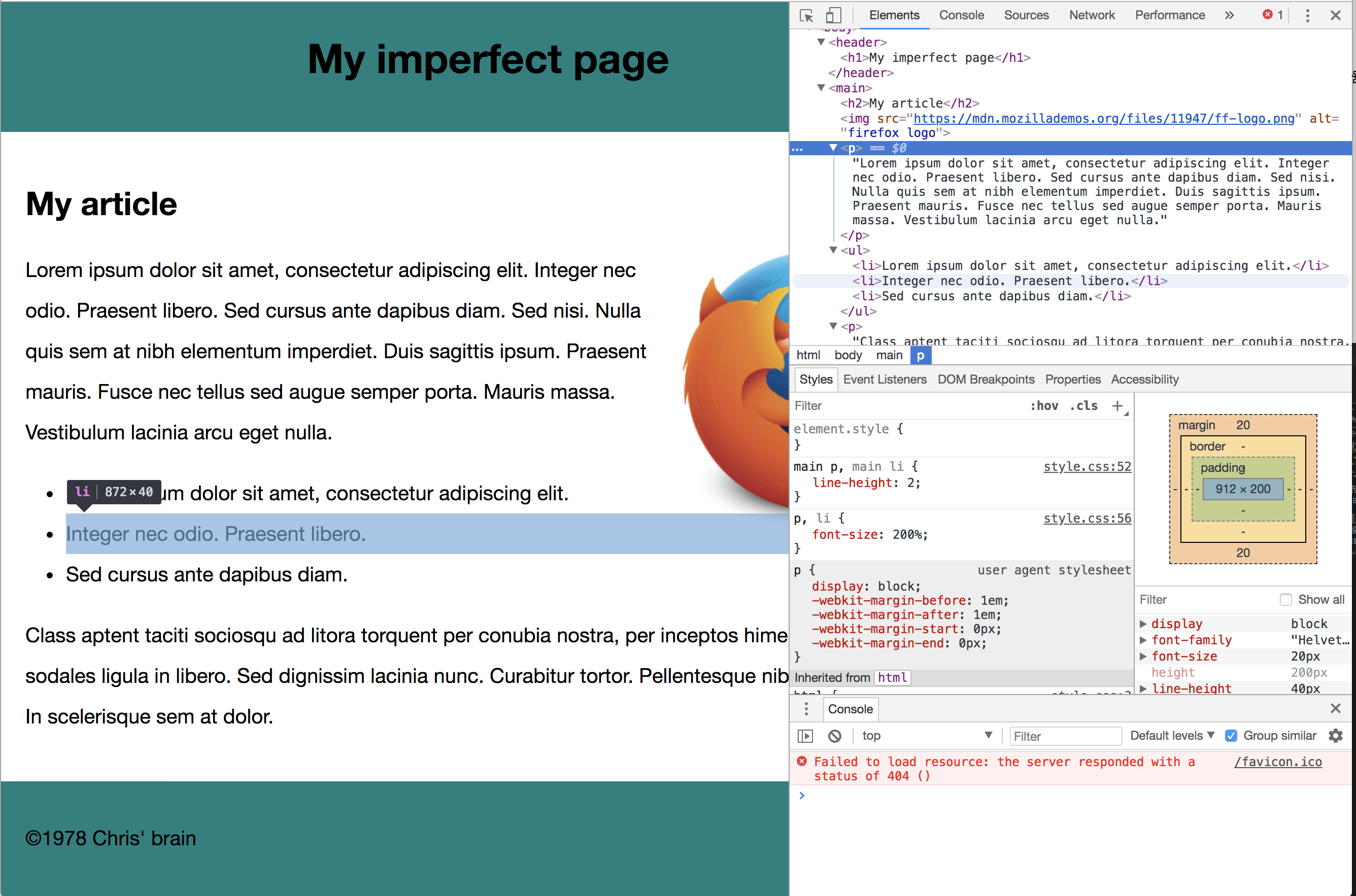
Task: Click the console Filter input field
Action: click(x=1065, y=736)
